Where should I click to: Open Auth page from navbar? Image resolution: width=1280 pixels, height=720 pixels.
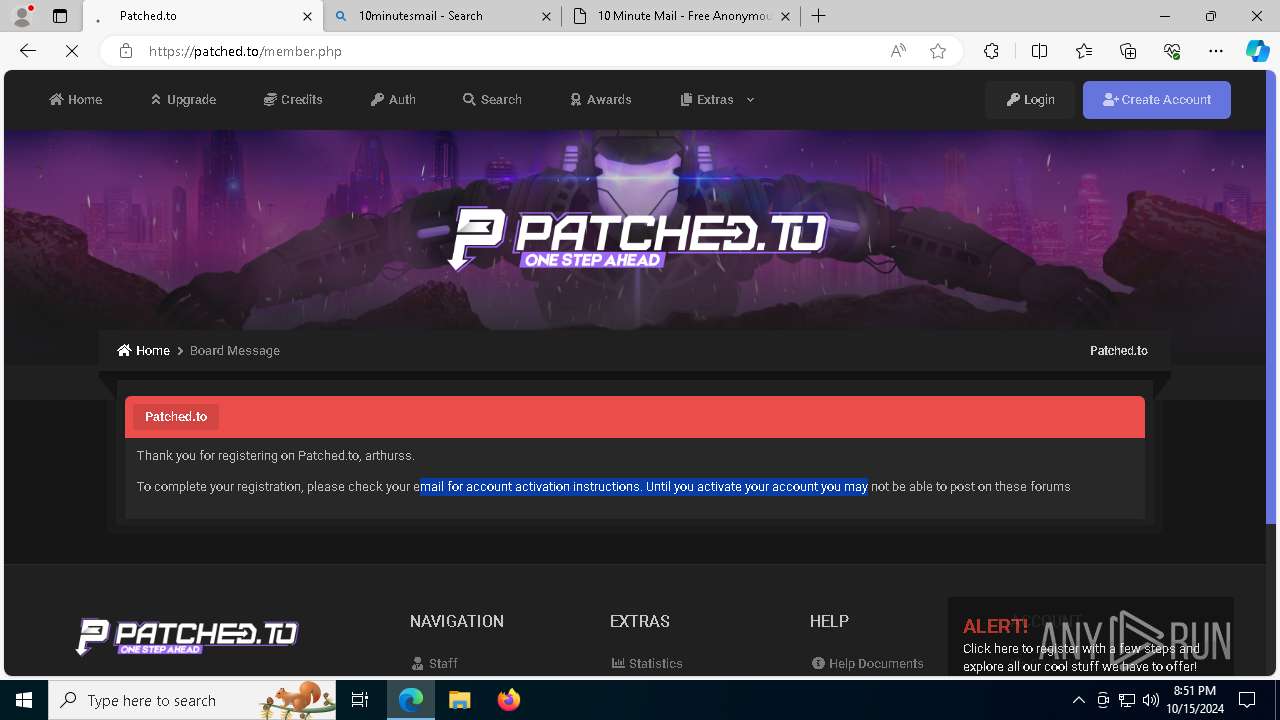pyautogui.click(x=393, y=99)
